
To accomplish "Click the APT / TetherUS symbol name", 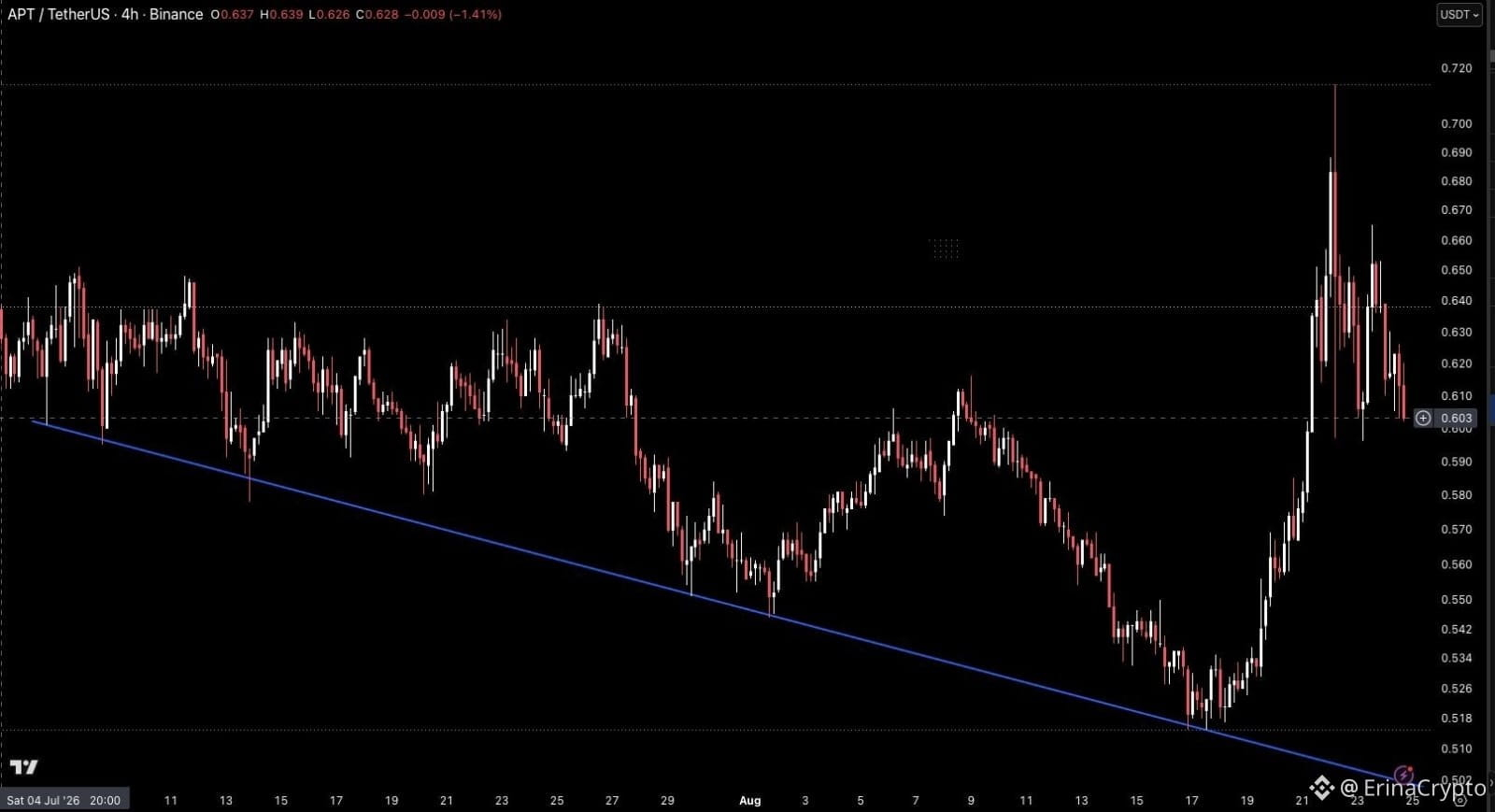I will 59,14.
